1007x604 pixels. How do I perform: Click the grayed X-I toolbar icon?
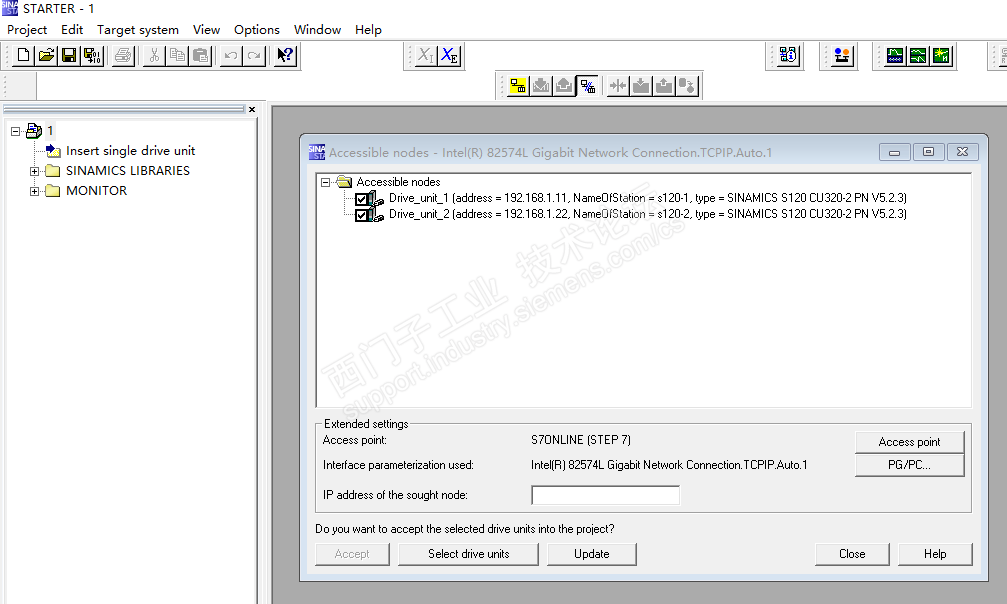[x=426, y=55]
